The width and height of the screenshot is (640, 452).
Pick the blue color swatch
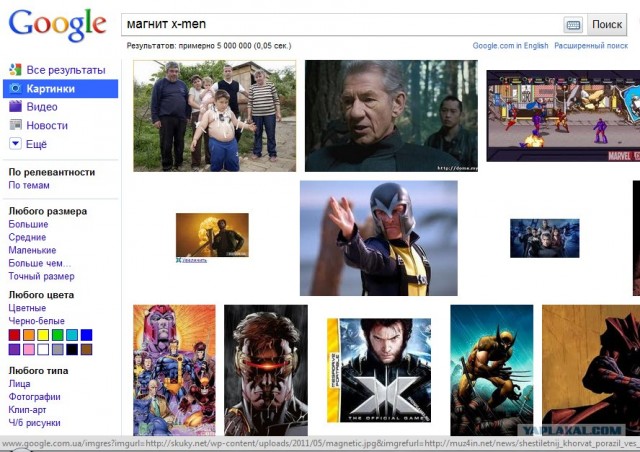(86, 335)
